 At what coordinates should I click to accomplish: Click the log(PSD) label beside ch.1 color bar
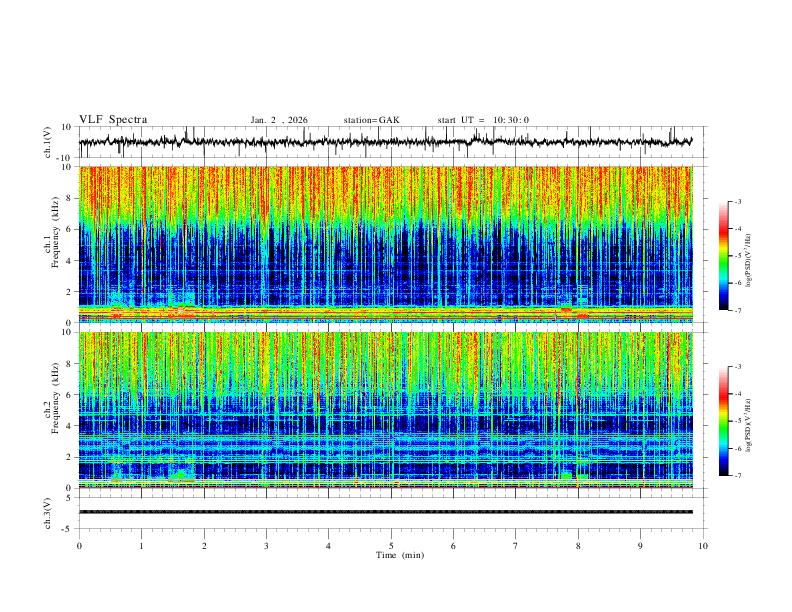tap(749, 261)
